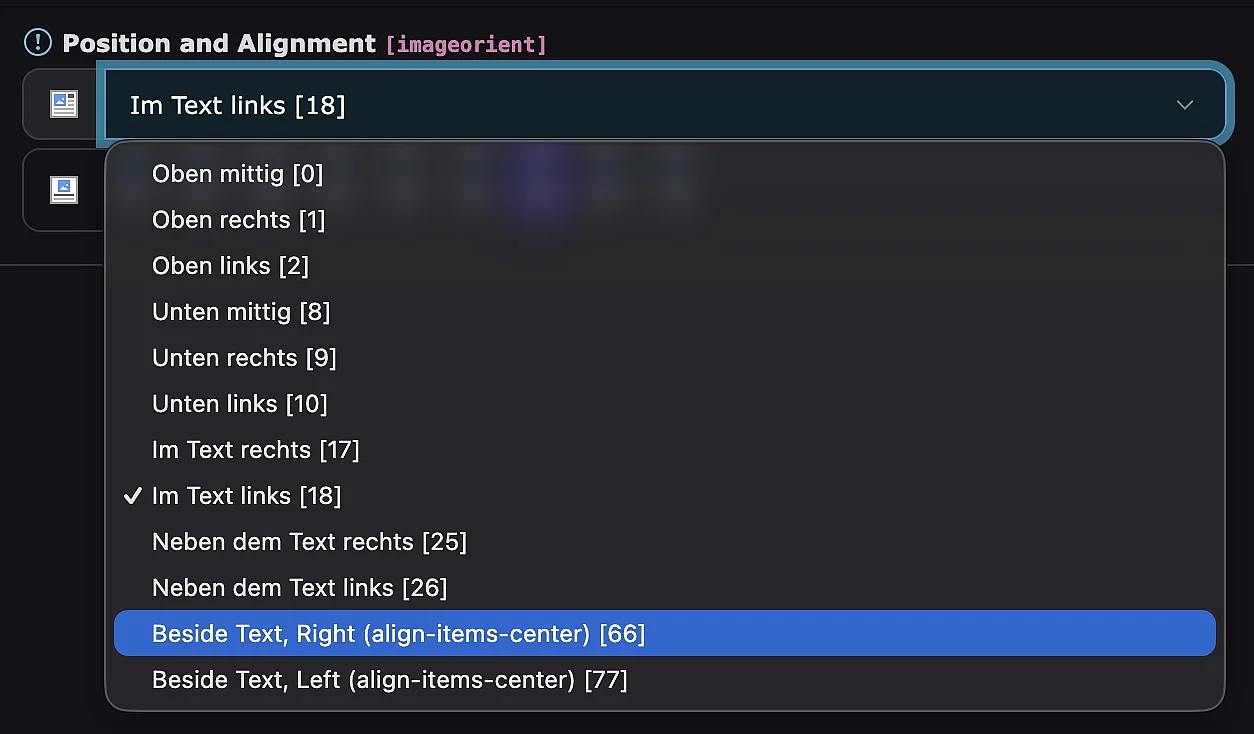
Task: Select the "Oben rechts [1]" option
Action: [x=239, y=220]
